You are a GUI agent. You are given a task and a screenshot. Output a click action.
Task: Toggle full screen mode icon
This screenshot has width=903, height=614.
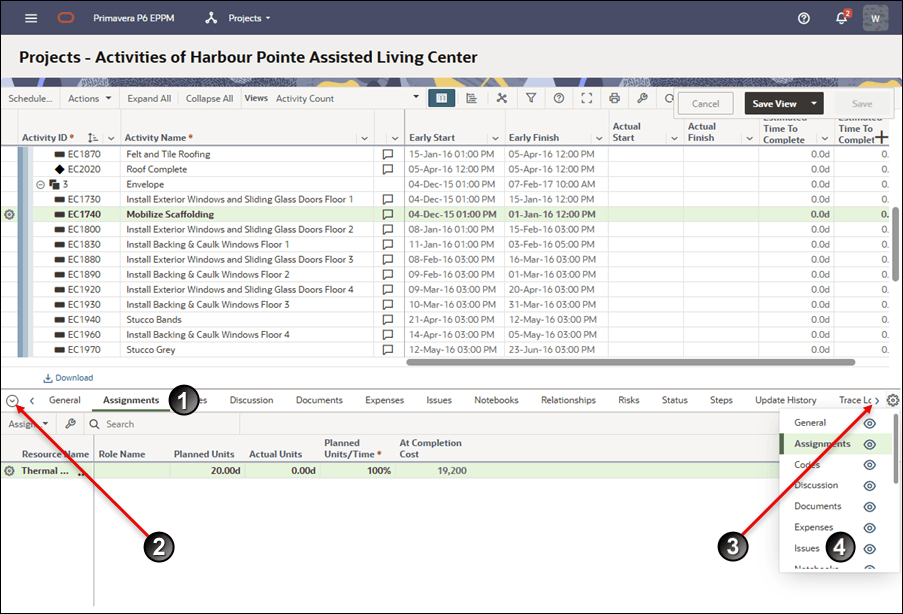tap(586, 98)
